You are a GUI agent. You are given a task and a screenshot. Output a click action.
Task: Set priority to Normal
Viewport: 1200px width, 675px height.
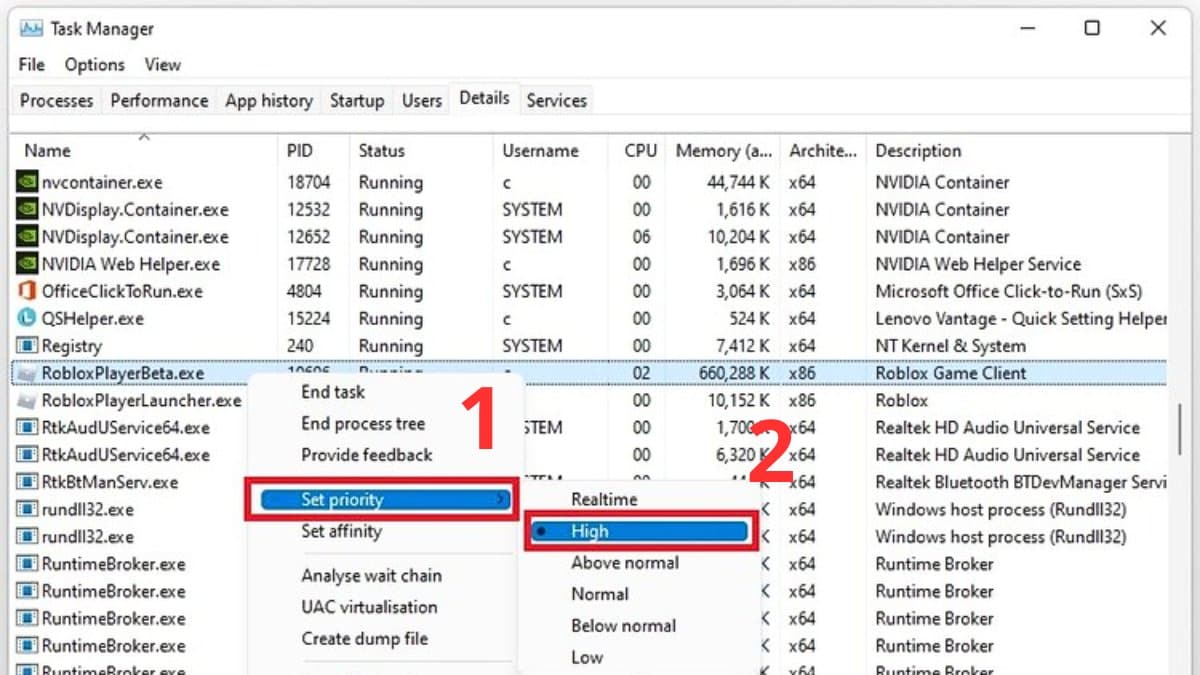click(x=600, y=594)
